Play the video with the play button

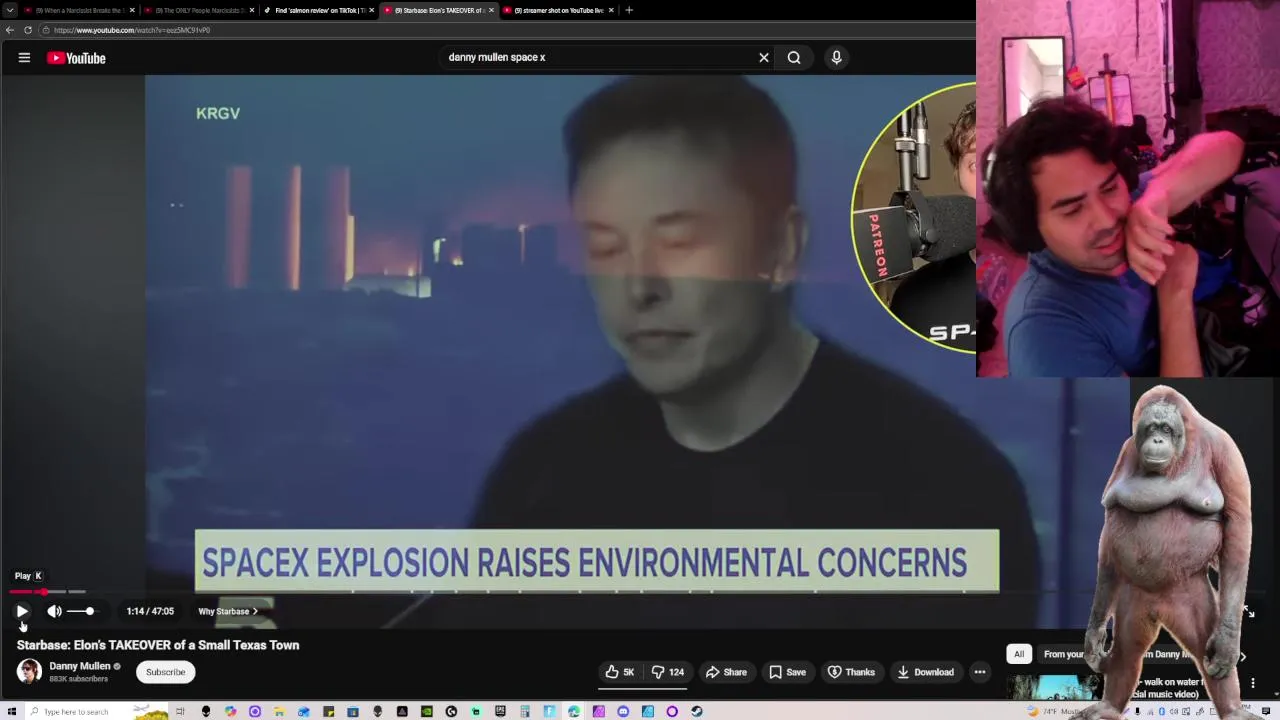coord(22,611)
